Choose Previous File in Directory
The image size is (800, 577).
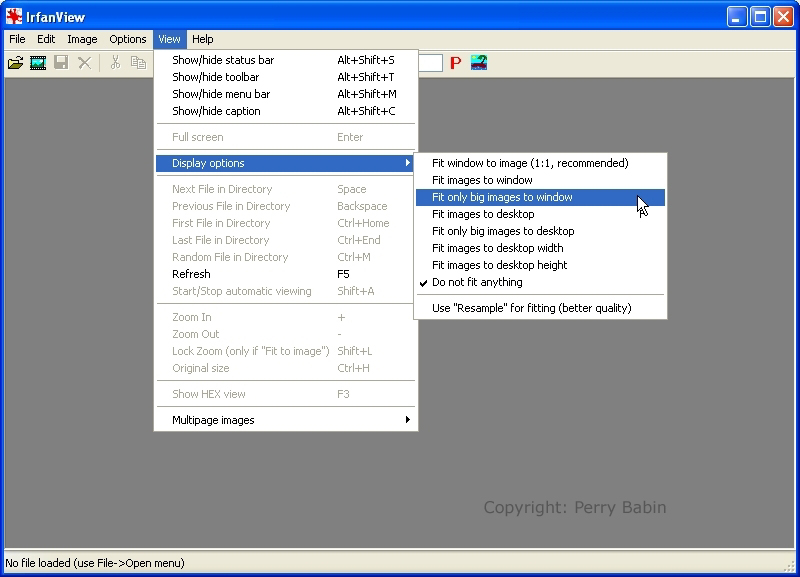pos(286,206)
